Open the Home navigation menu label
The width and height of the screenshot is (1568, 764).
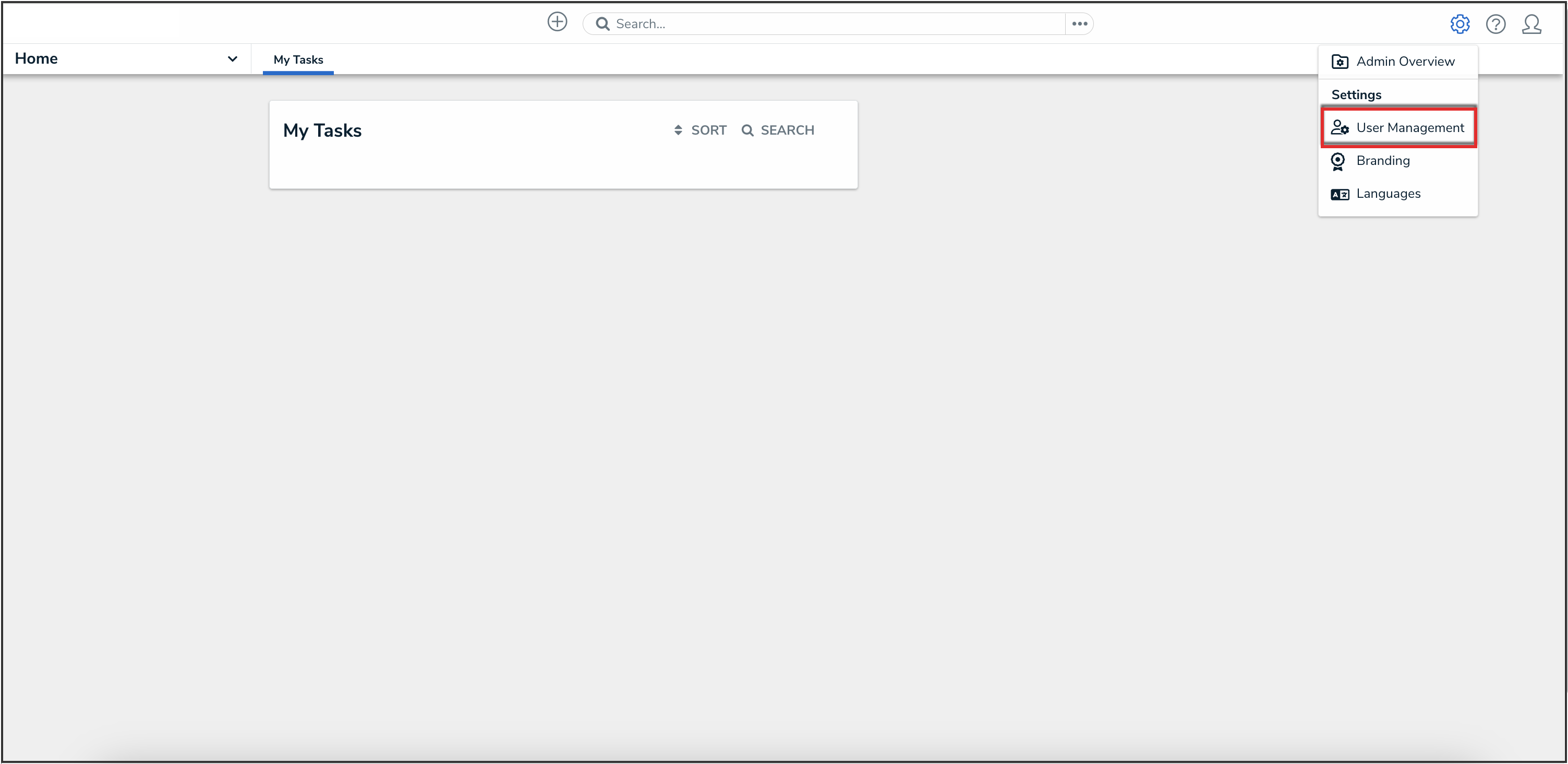click(37, 58)
